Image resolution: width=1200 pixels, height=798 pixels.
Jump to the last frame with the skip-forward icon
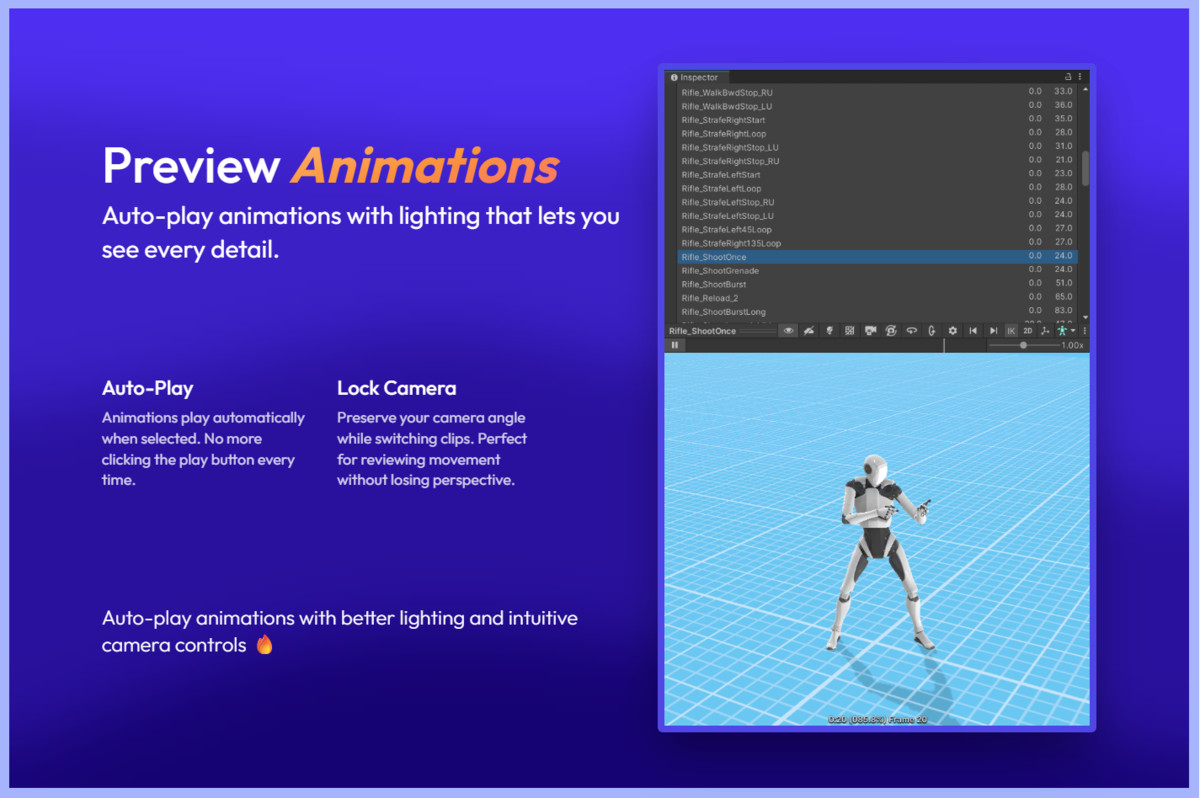[994, 331]
